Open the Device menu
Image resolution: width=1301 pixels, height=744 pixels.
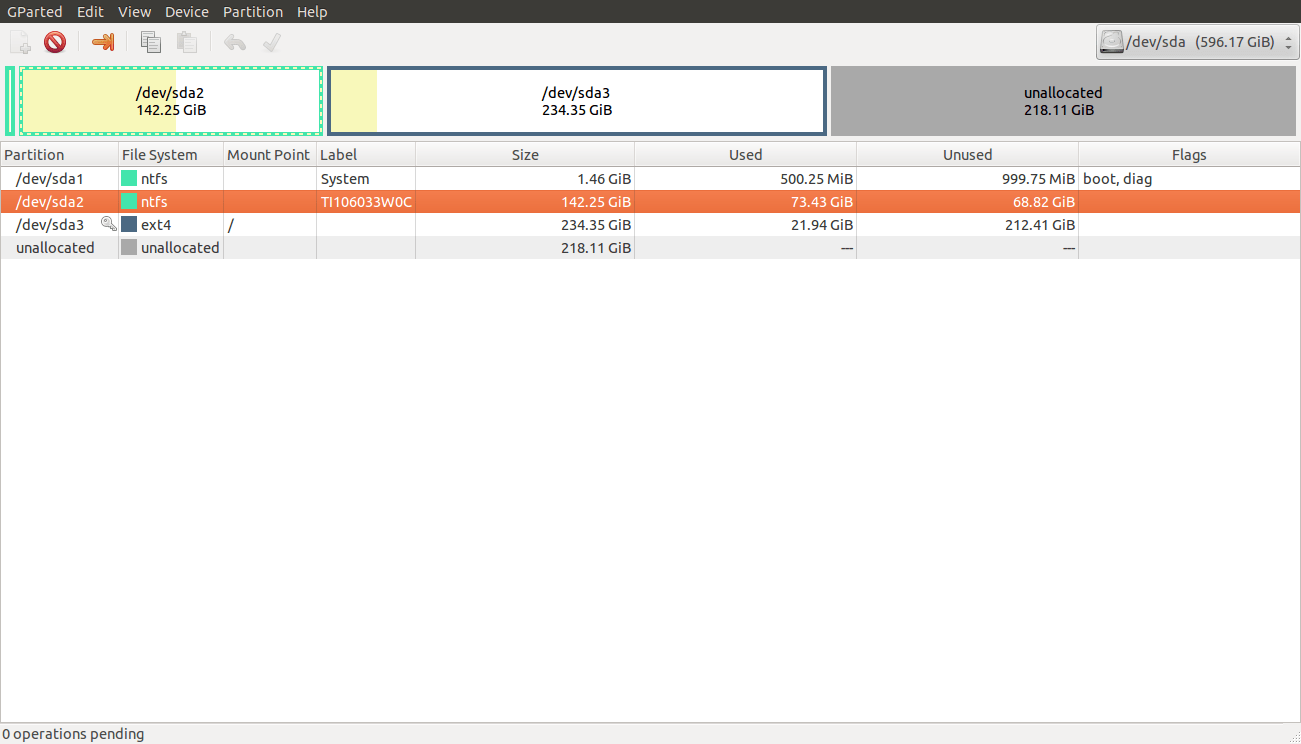[186, 11]
